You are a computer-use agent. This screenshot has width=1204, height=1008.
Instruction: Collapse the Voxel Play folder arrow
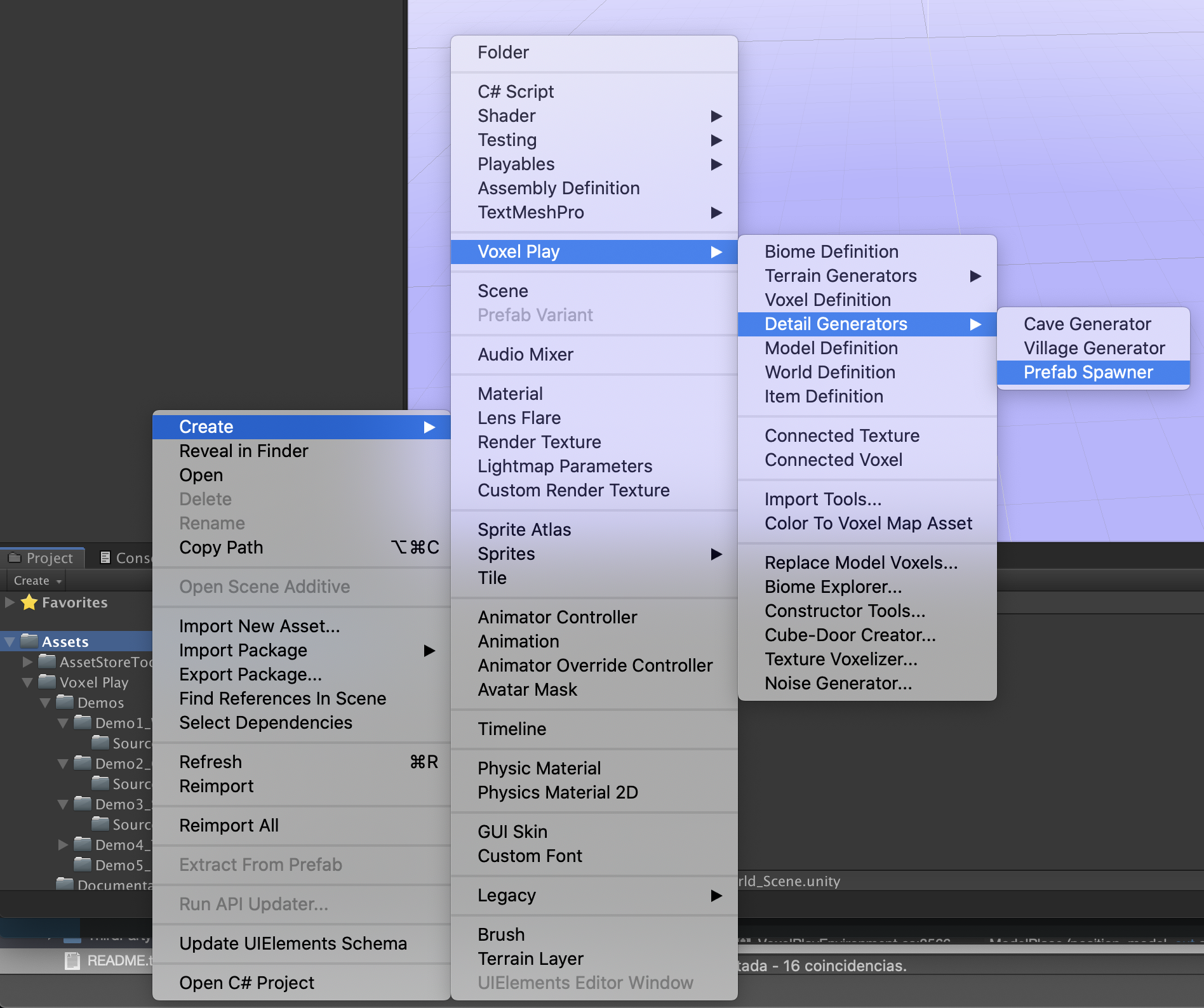(27, 682)
